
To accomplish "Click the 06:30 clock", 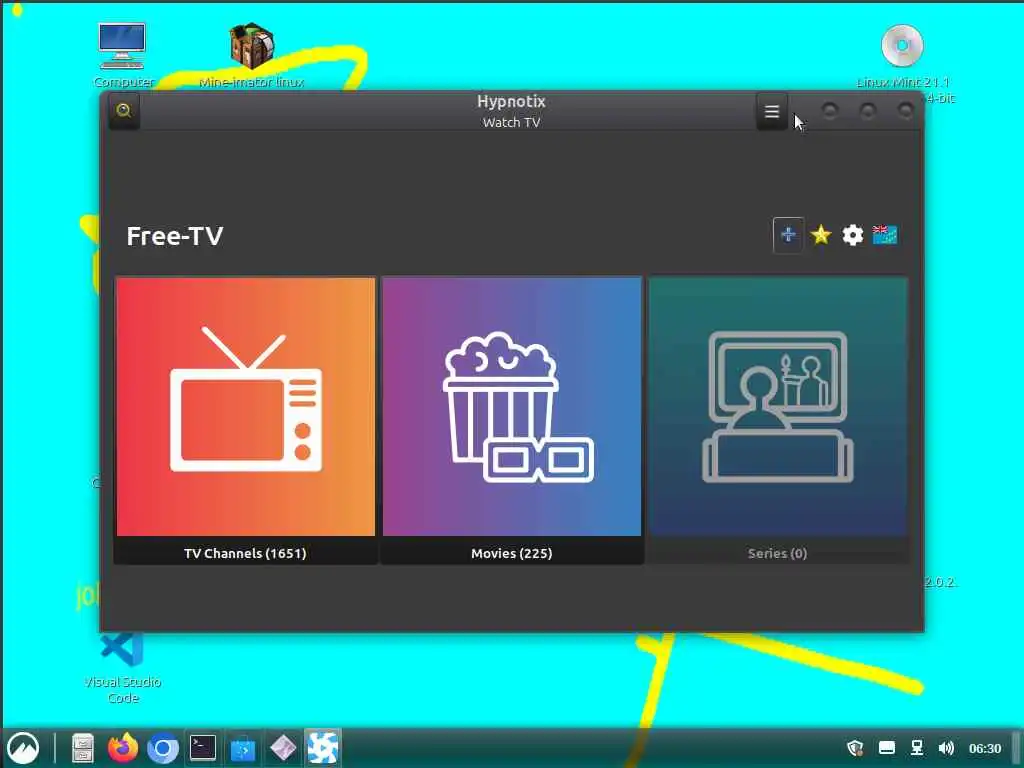I will pyautogui.click(x=985, y=748).
